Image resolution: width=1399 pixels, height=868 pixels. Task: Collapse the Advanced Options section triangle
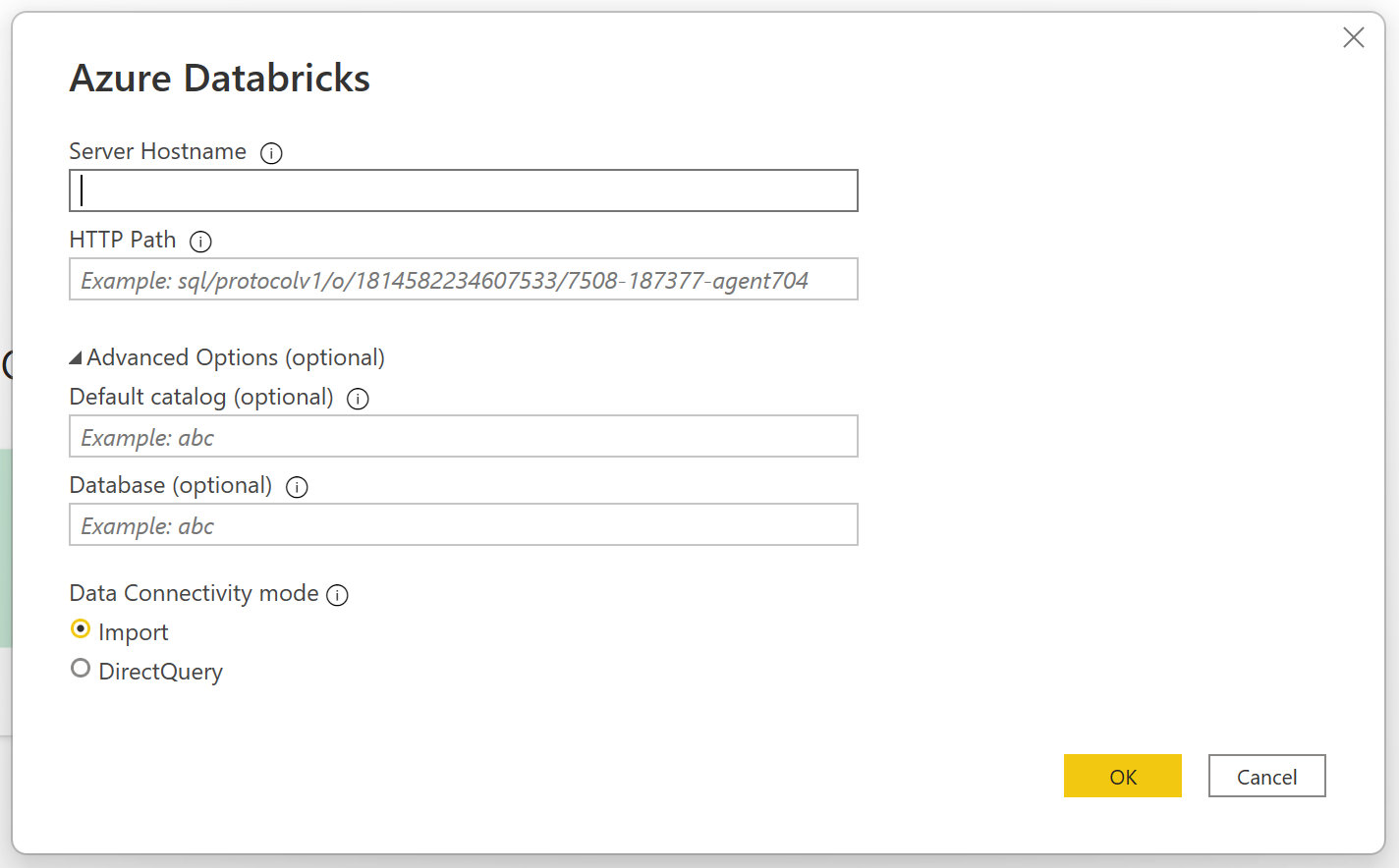[x=75, y=356]
